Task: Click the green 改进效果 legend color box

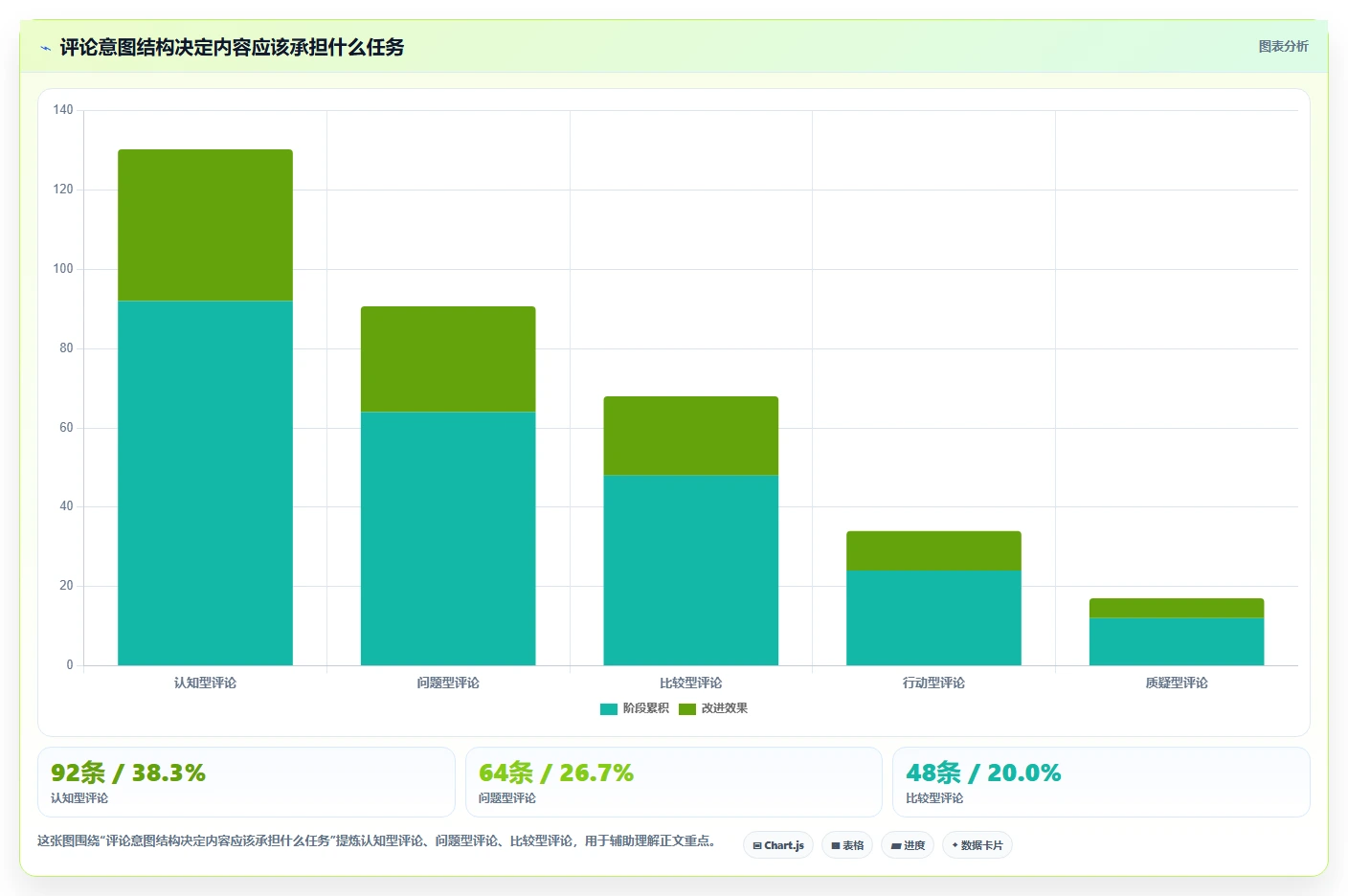Action: click(x=687, y=709)
